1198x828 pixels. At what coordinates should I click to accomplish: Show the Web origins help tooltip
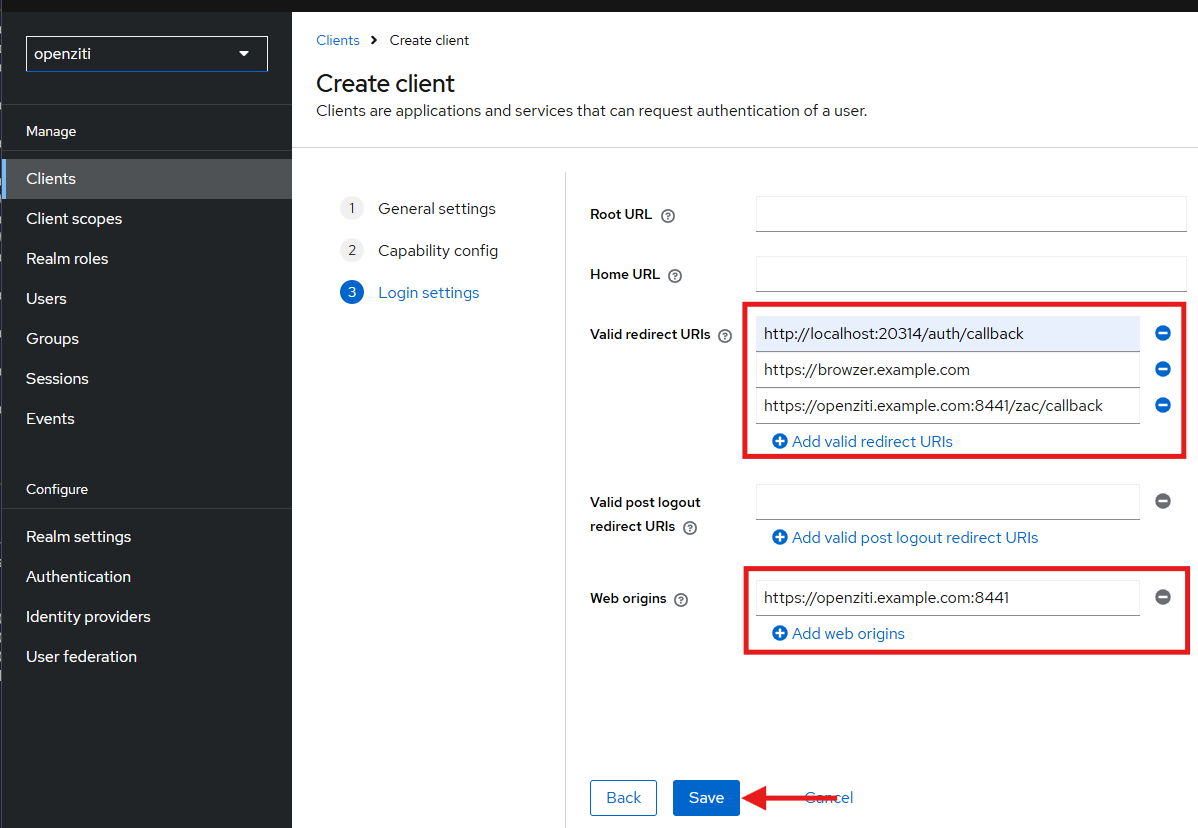click(x=681, y=599)
